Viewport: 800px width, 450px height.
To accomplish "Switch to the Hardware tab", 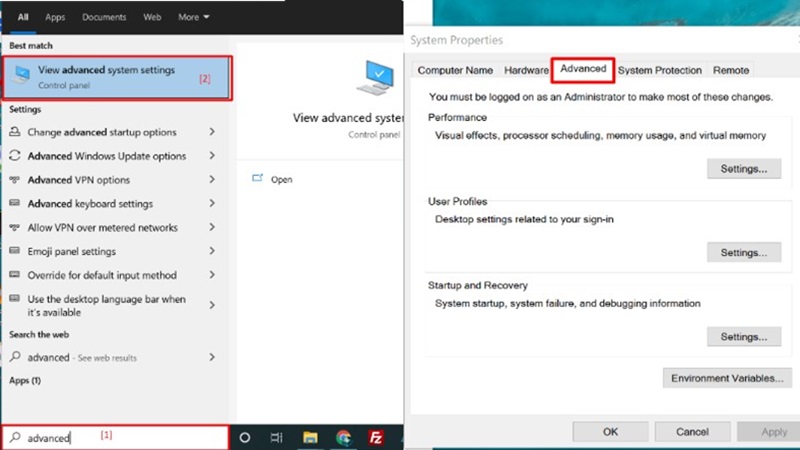I will [526, 70].
